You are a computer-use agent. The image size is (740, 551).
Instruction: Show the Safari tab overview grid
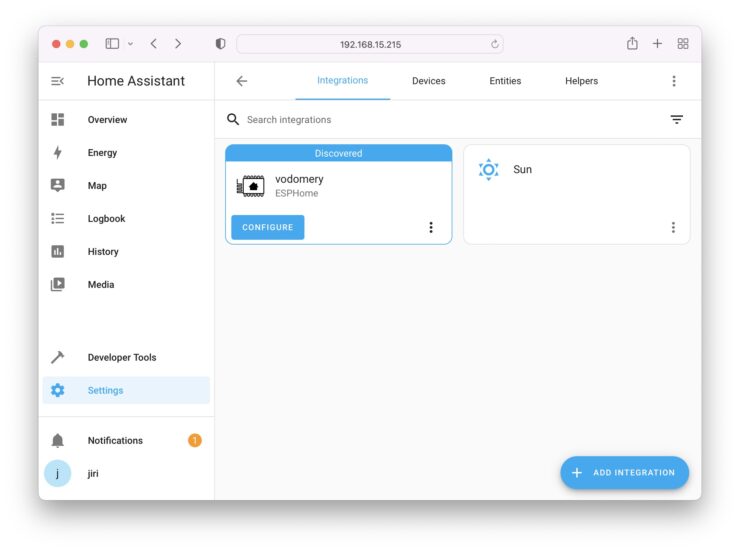(x=683, y=44)
